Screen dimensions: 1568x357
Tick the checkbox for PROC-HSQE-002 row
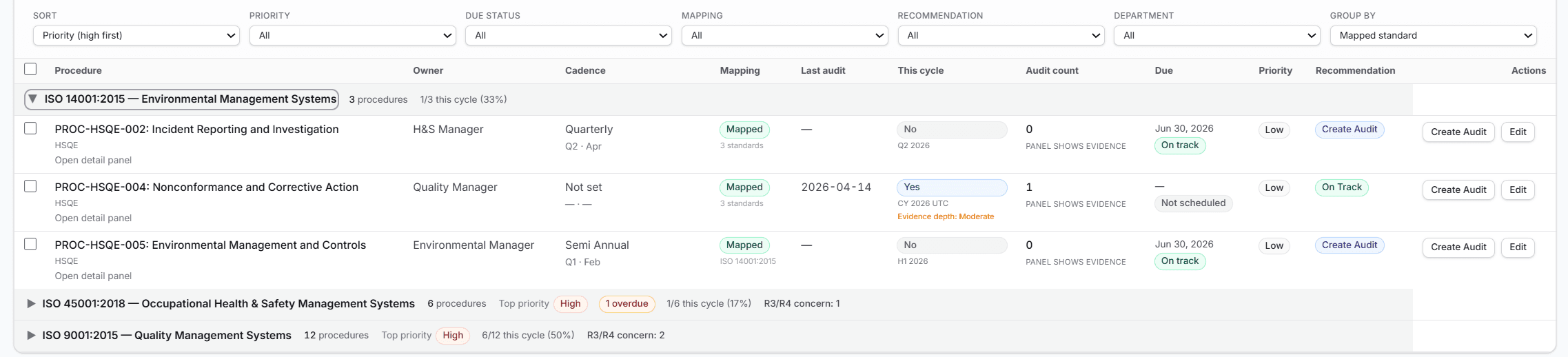point(30,128)
